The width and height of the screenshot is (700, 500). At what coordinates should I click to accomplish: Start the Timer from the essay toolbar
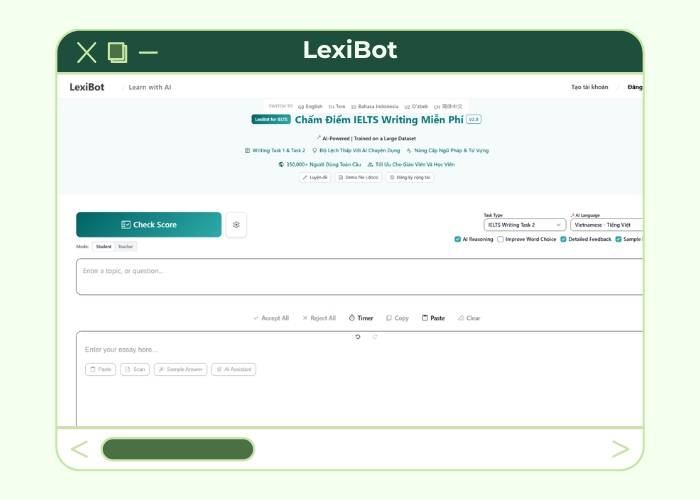(x=361, y=318)
